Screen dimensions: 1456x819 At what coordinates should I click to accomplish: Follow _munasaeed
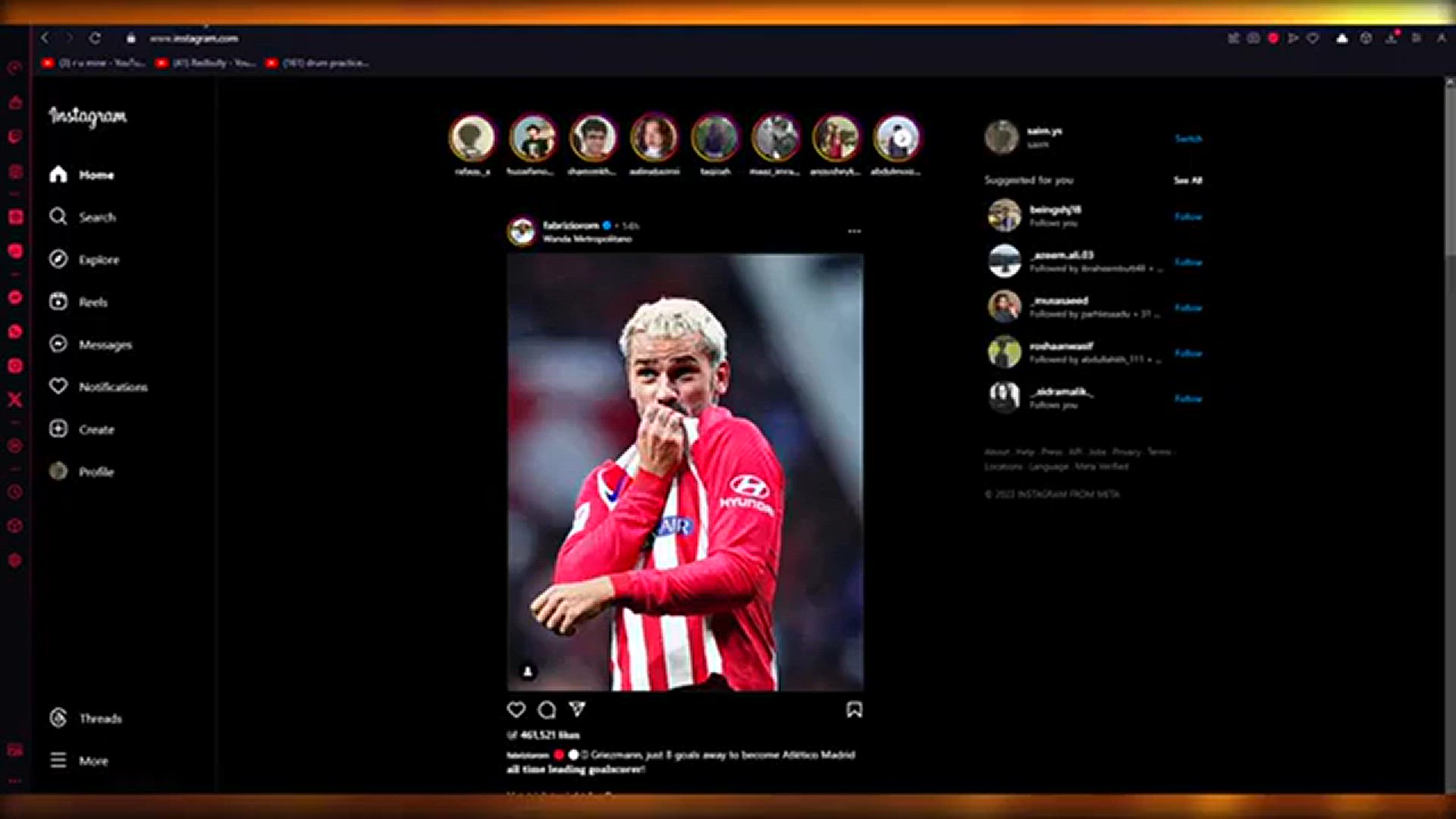click(1188, 308)
